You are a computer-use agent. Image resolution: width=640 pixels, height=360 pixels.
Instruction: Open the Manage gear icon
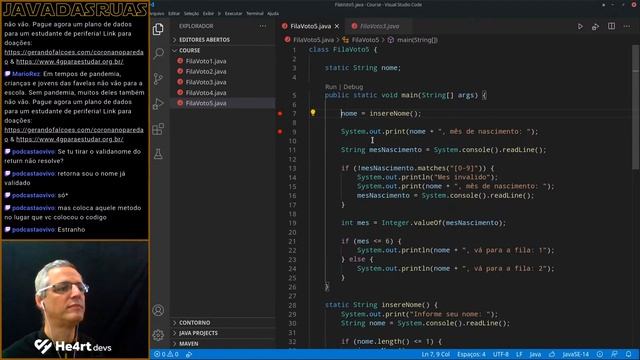click(x=158, y=335)
